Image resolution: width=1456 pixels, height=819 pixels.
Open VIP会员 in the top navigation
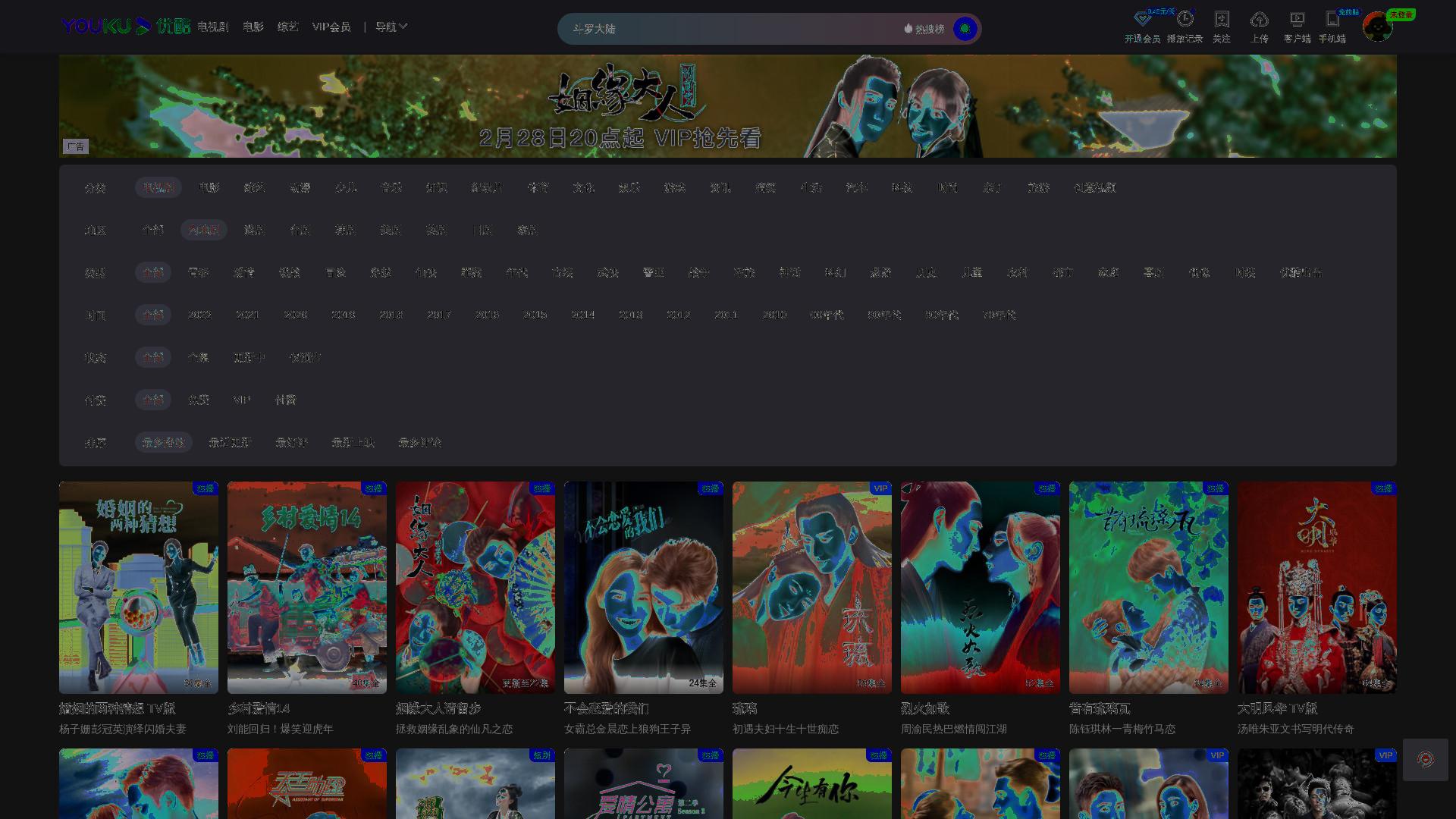tap(331, 27)
